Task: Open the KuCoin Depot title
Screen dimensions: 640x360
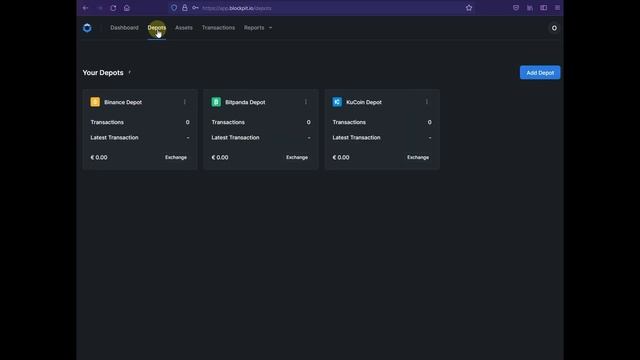Action: (x=364, y=102)
